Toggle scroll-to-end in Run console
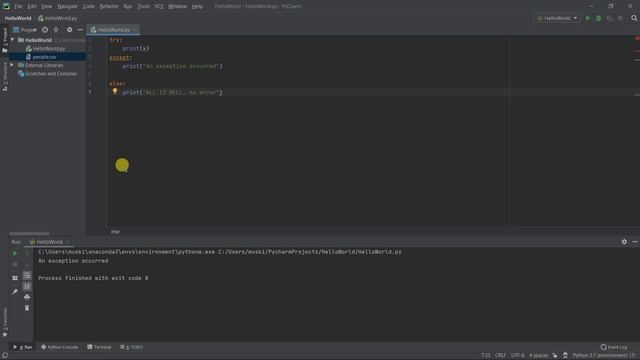This screenshot has width=640, height=360. 27,286
